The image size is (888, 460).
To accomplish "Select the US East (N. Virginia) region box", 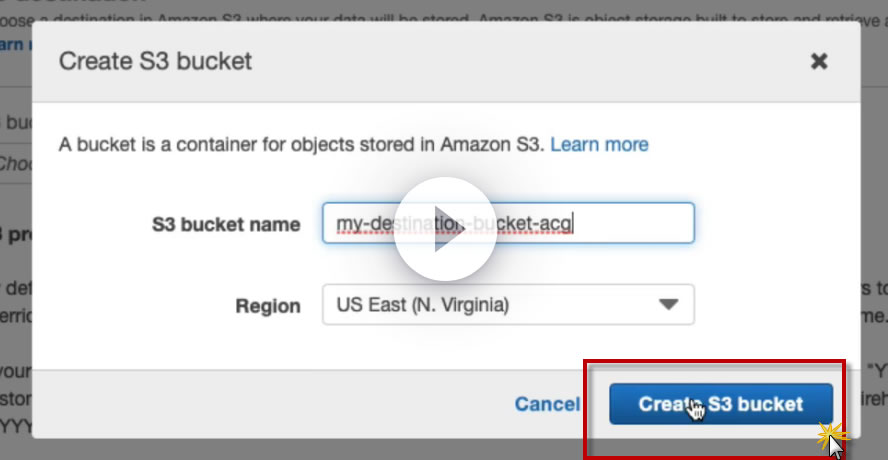I will click(490, 305).
